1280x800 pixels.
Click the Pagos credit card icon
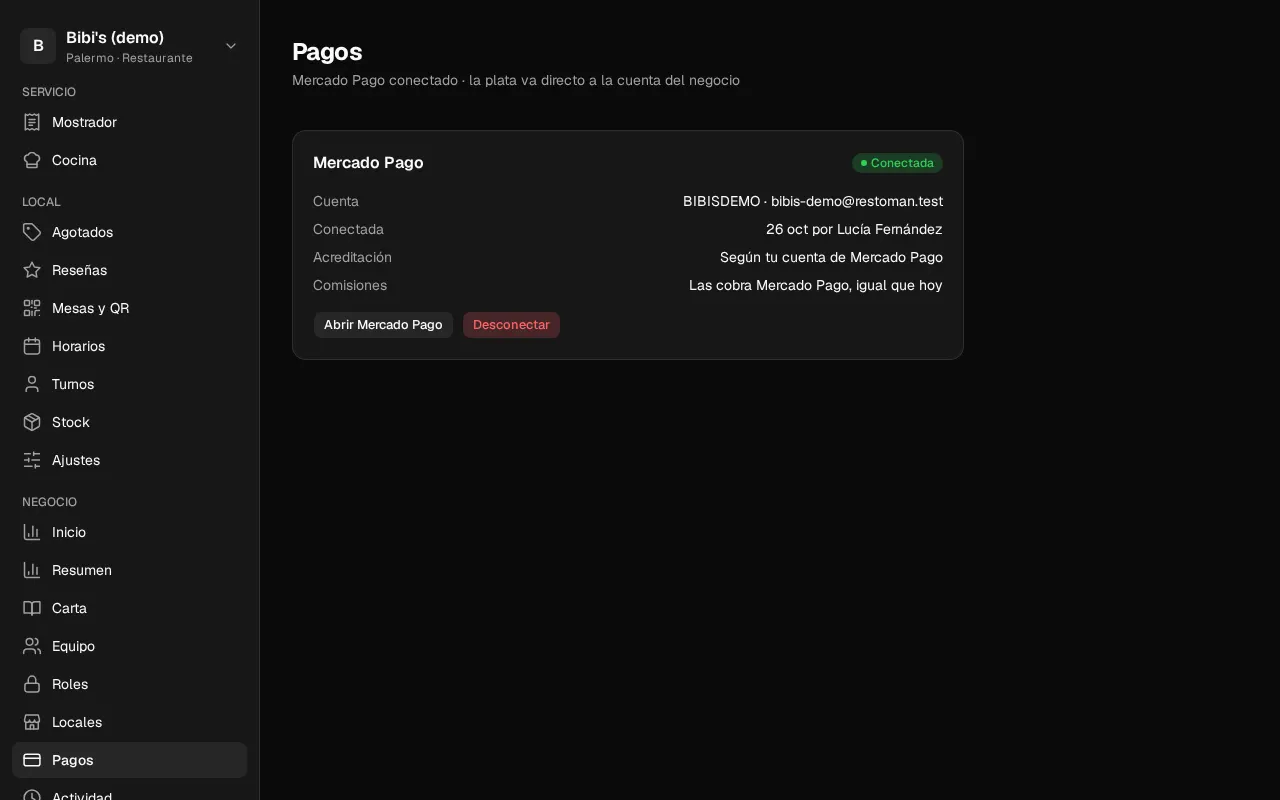point(32,760)
